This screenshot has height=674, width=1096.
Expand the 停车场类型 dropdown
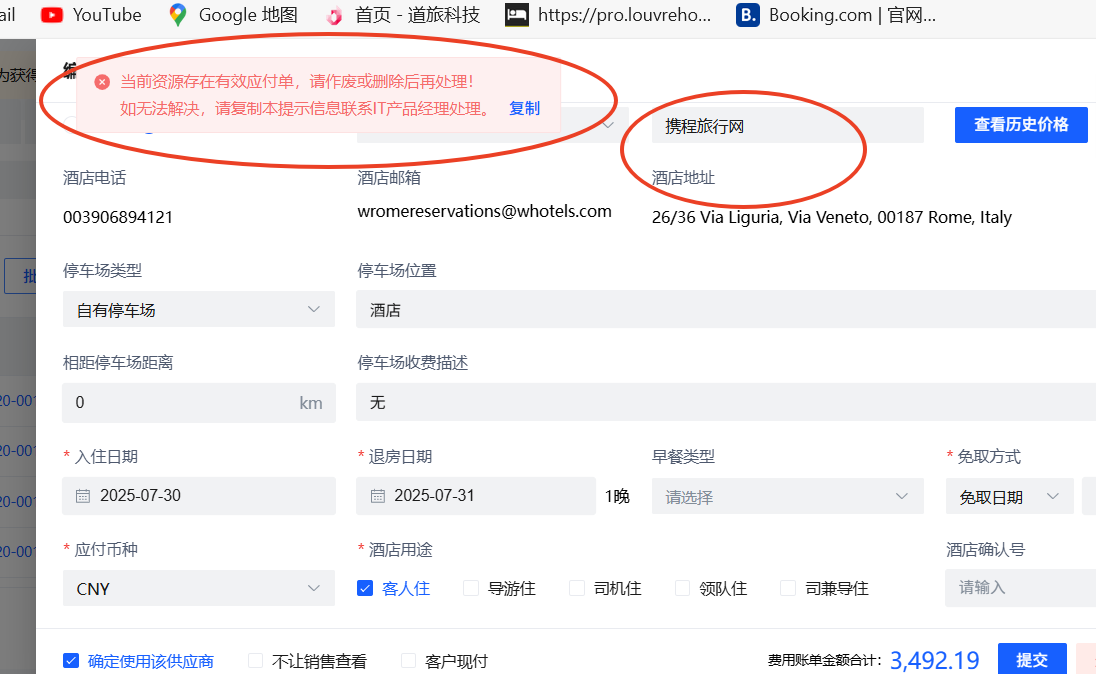click(x=198, y=310)
